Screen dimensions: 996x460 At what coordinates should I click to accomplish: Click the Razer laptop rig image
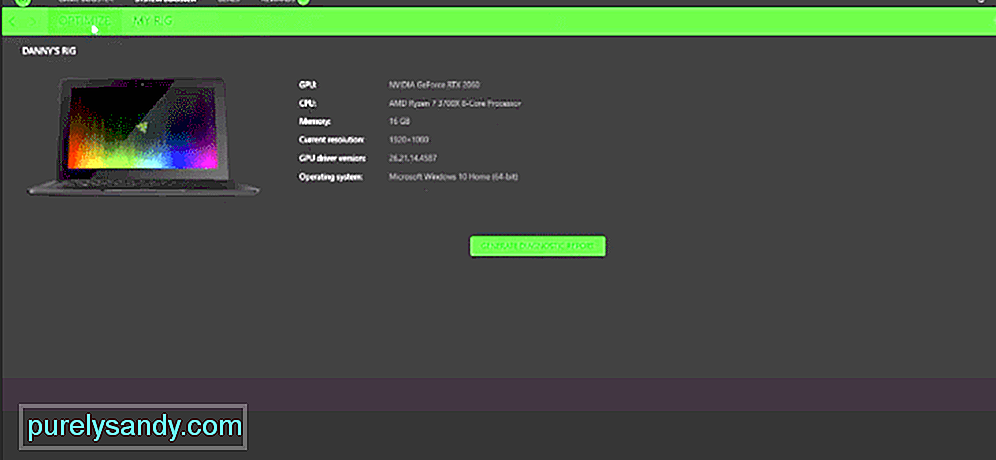pos(143,136)
